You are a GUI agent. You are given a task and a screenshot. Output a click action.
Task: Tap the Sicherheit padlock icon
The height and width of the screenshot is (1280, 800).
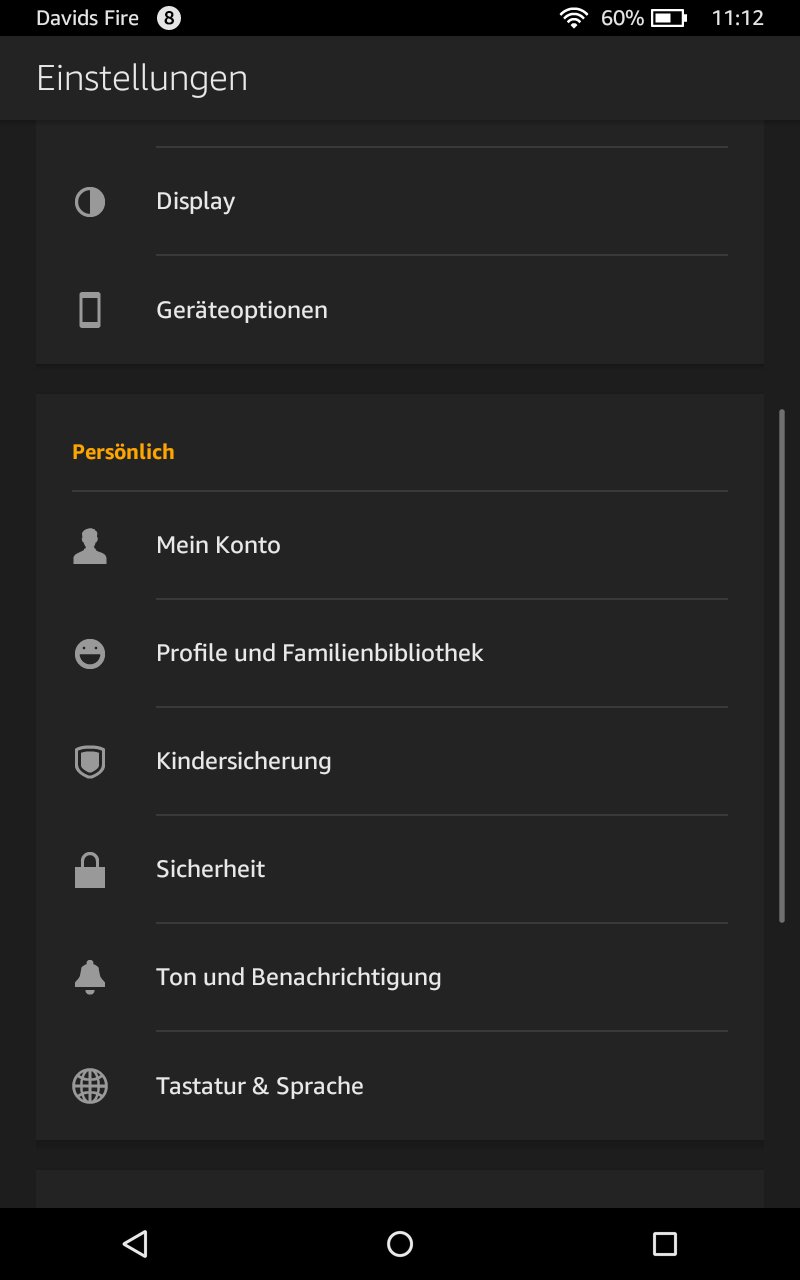pos(90,870)
